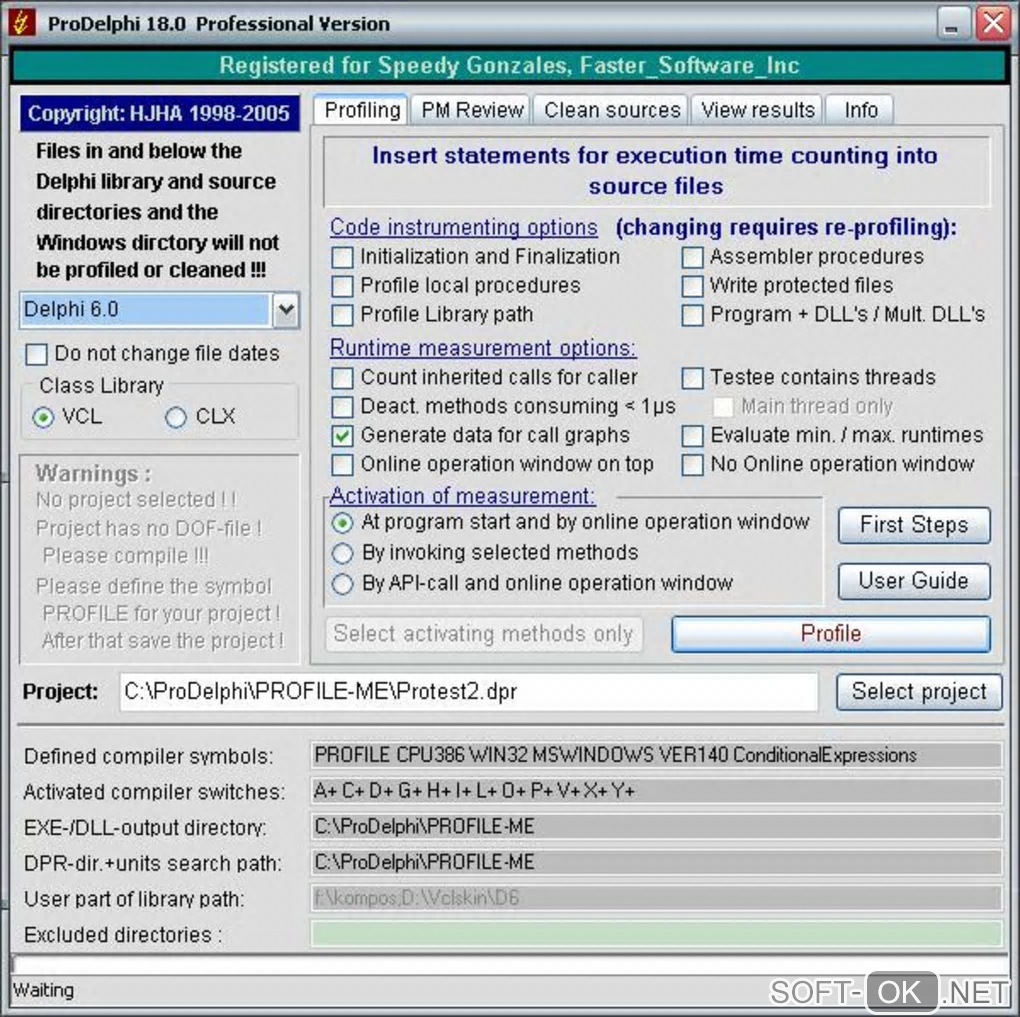
Task: Enable Count inherited calls for caller
Action: [x=342, y=378]
